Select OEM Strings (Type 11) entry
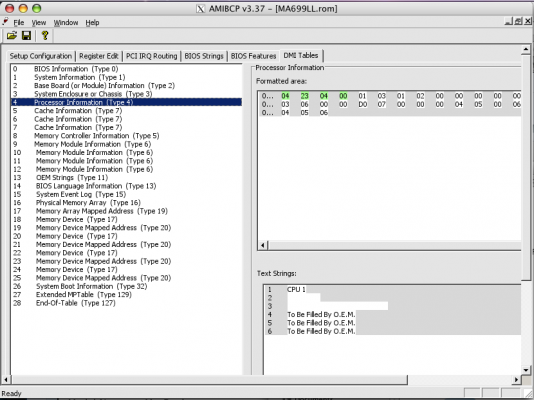The image size is (534, 400). 126,178
